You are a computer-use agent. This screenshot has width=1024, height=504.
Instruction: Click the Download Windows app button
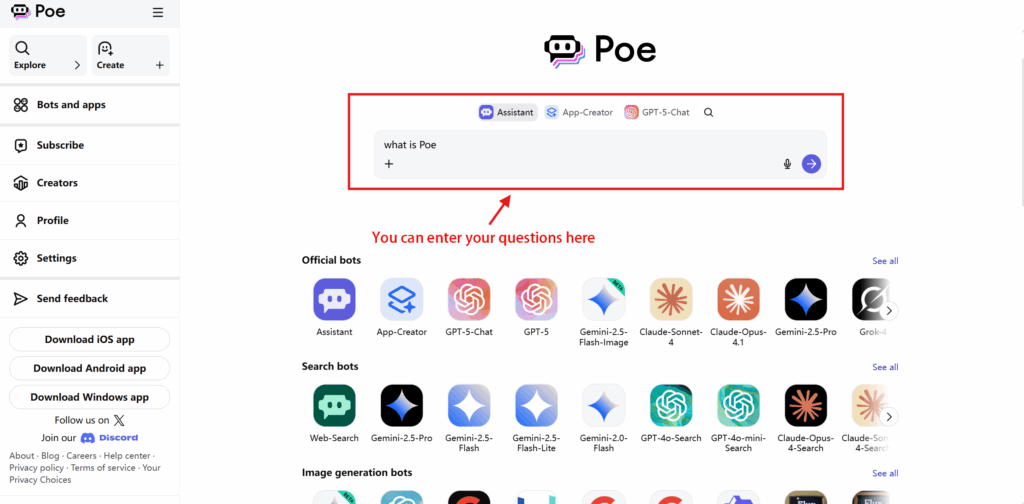pyautogui.click(x=89, y=397)
